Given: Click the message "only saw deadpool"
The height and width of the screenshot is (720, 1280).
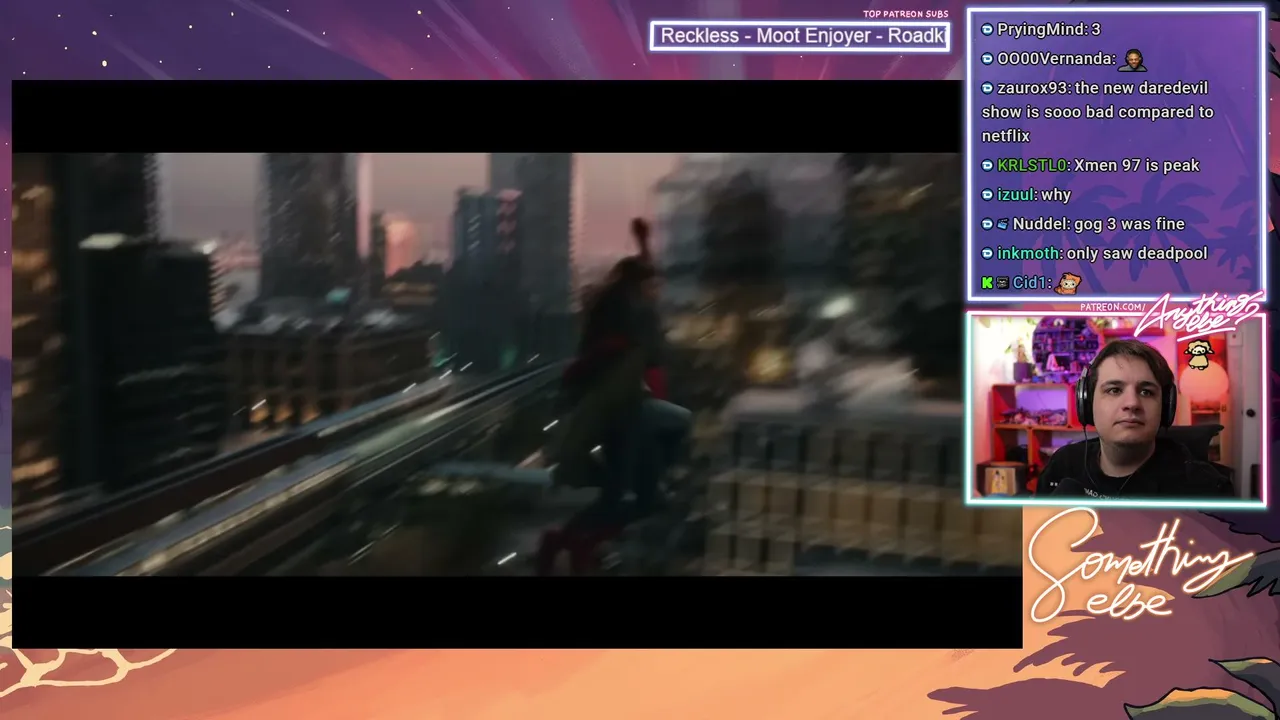Looking at the screenshot, I should [1137, 254].
